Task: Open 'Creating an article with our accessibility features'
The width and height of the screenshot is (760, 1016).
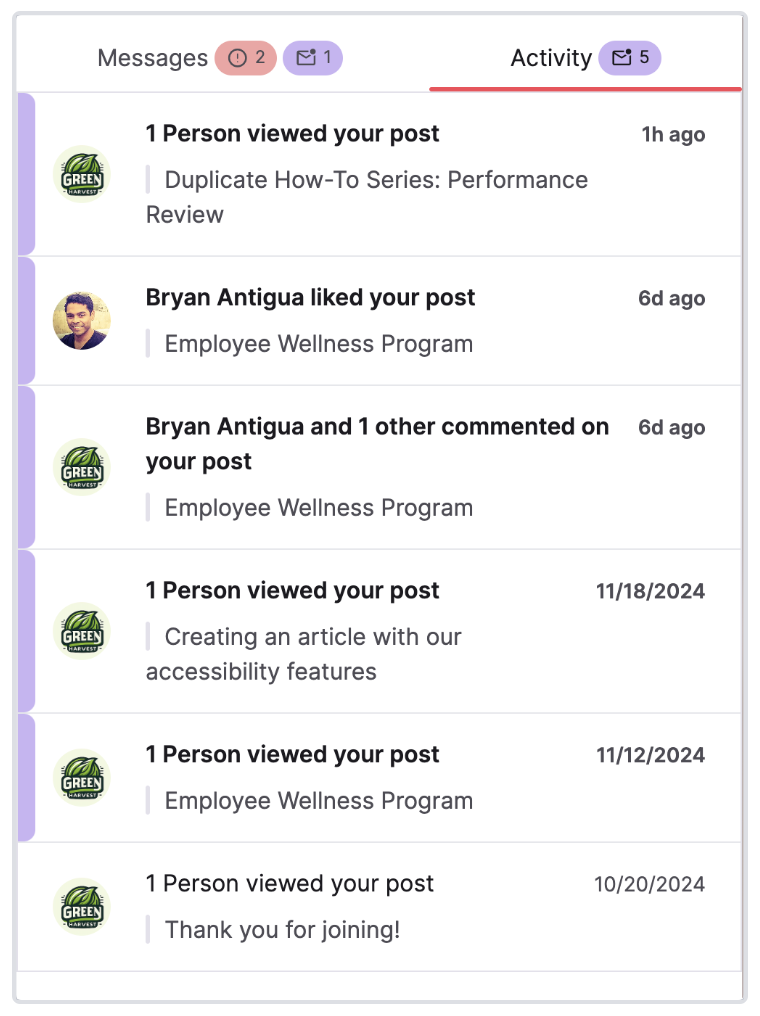Action: (x=303, y=654)
